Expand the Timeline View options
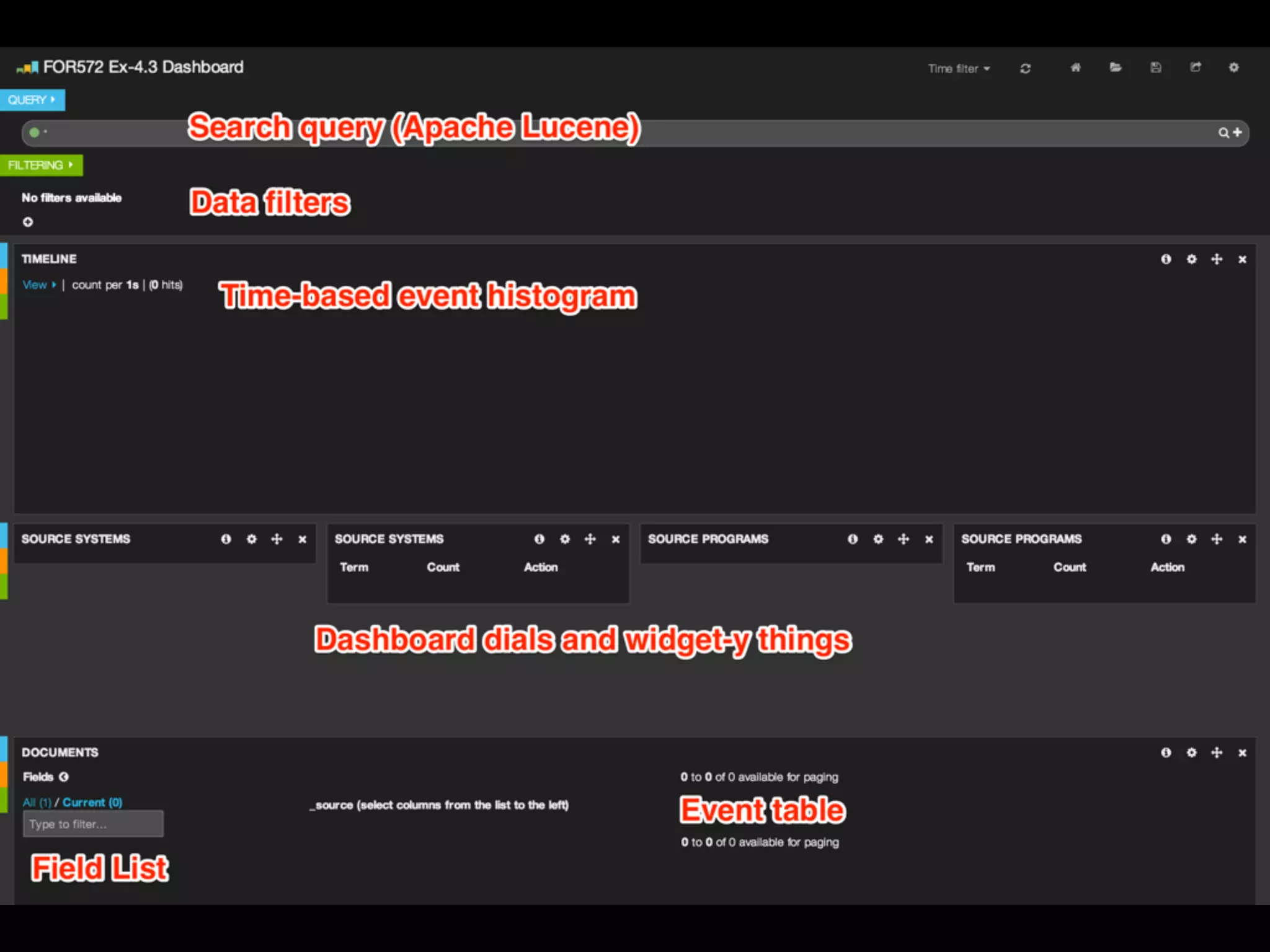 [x=38, y=285]
